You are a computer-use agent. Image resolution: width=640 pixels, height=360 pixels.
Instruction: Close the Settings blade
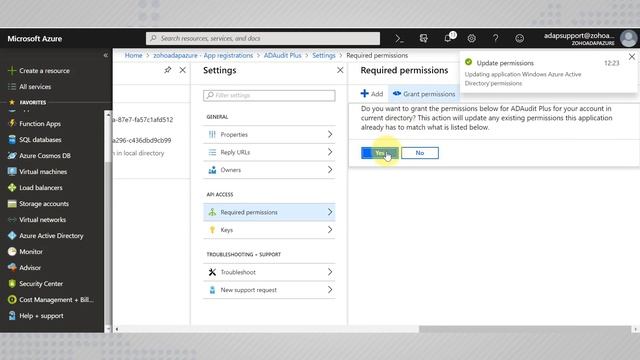click(340, 70)
